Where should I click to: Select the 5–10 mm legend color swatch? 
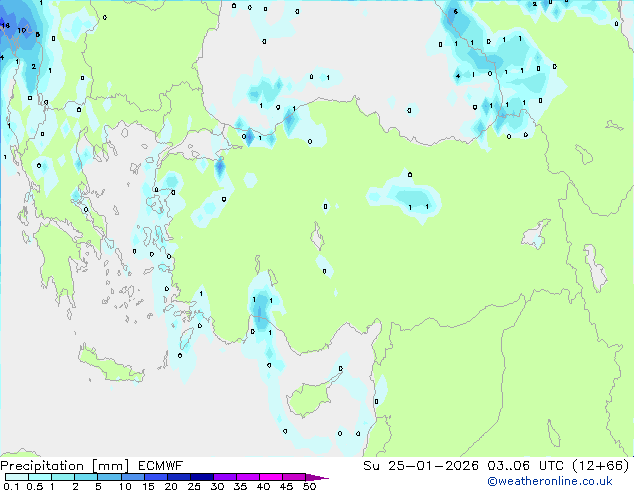109,477
